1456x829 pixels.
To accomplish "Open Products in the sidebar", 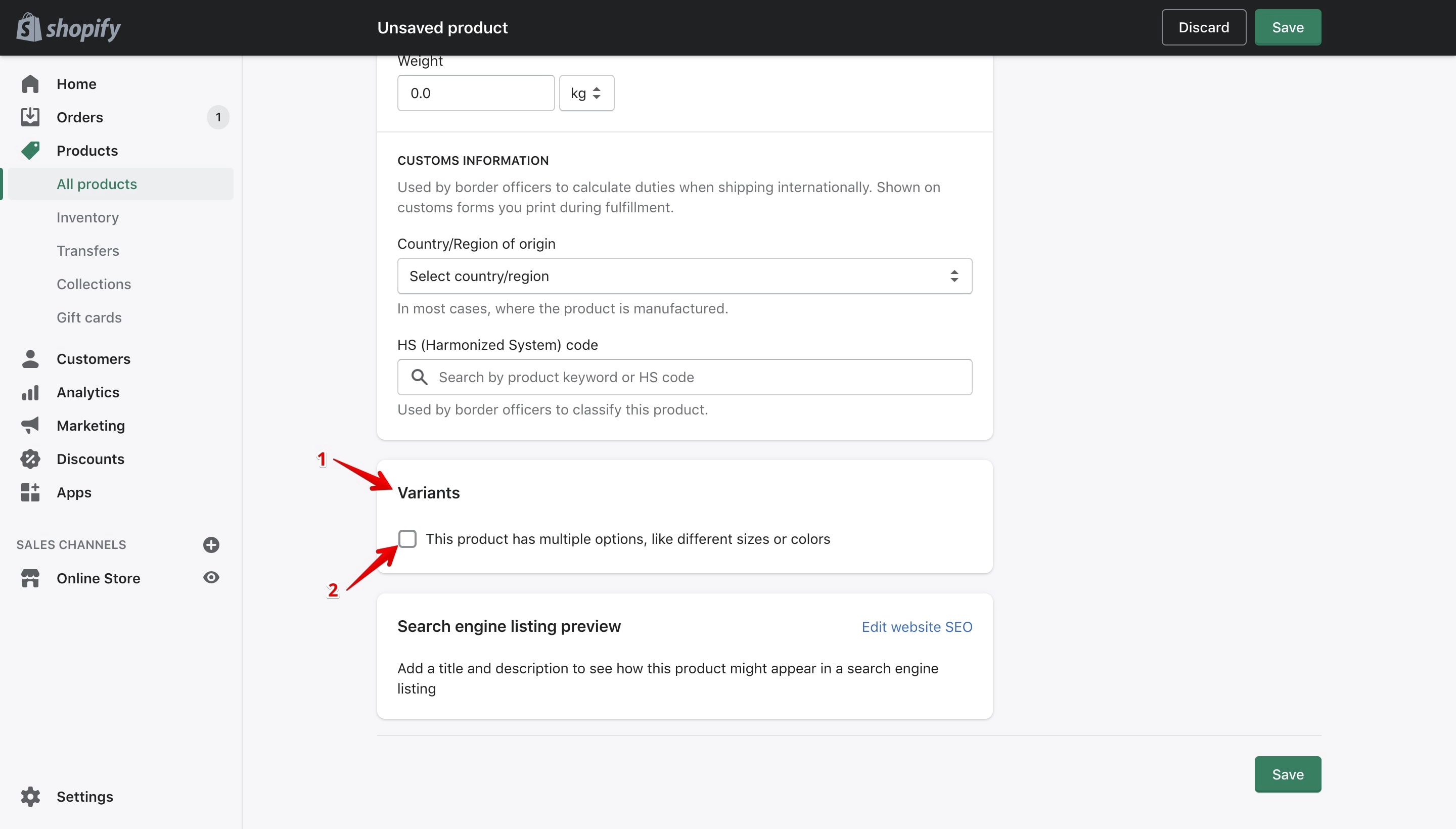I will click(87, 150).
